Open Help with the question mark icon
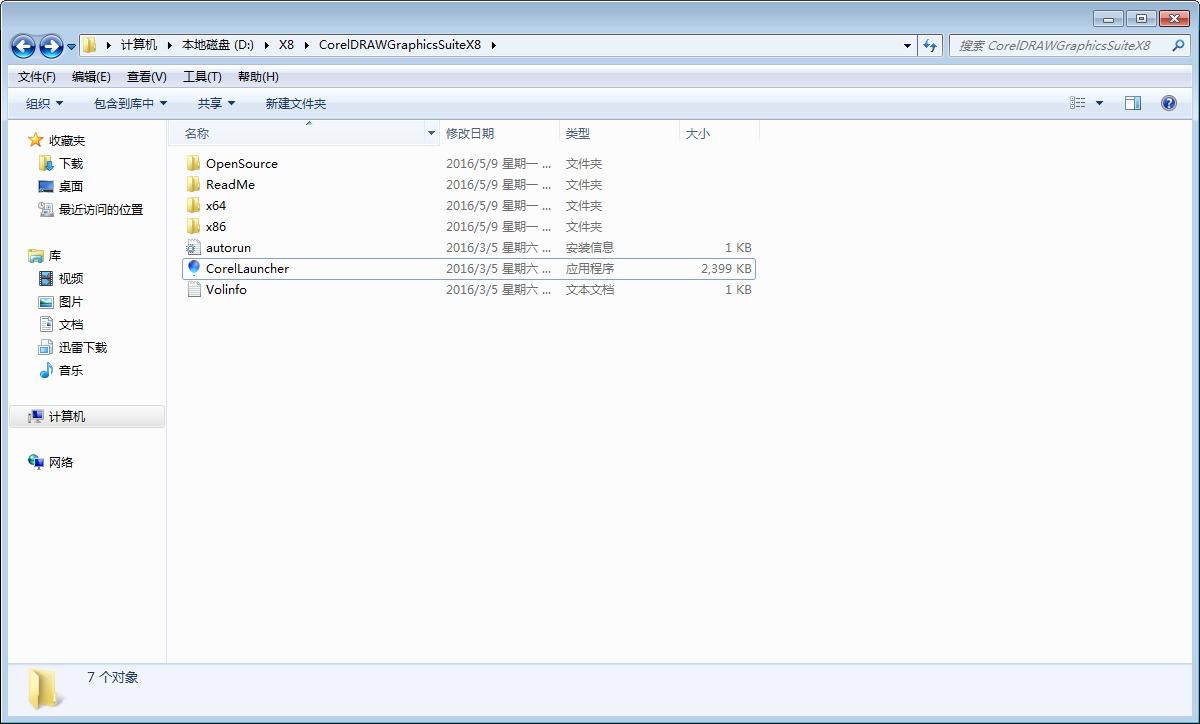The height and width of the screenshot is (724, 1200). [1169, 102]
